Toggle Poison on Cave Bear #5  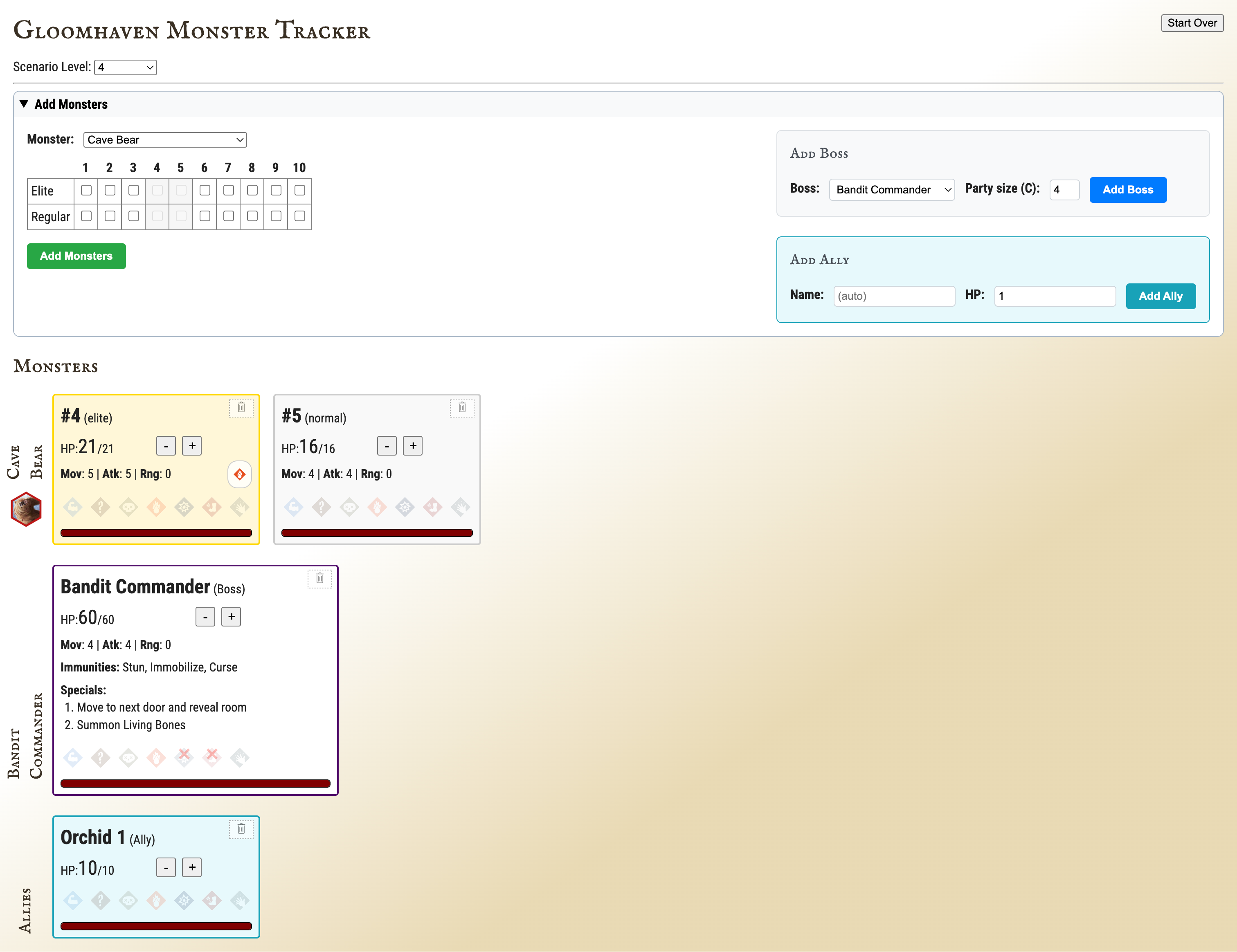[x=349, y=507]
